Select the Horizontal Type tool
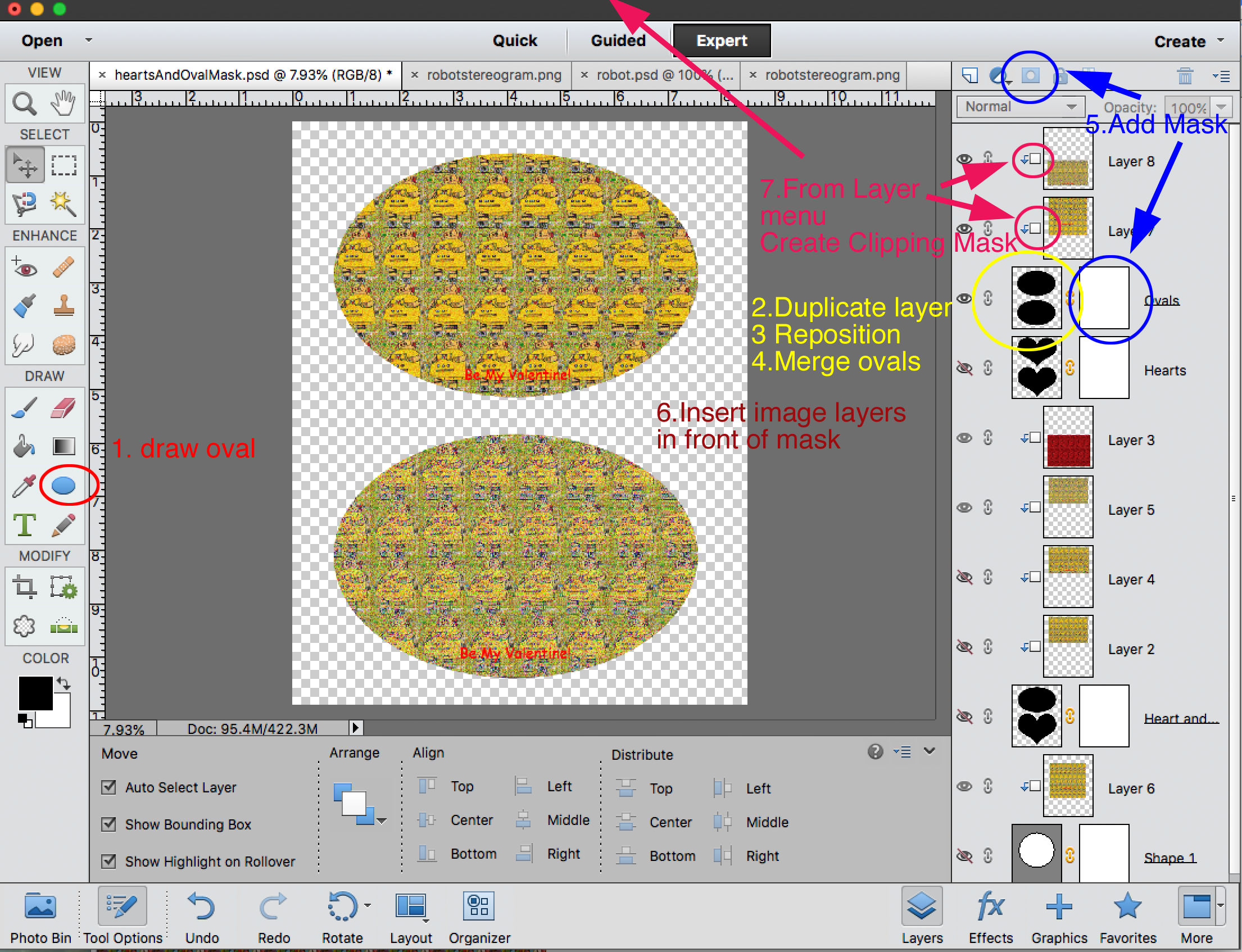The height and width of the screenshot is (952, 1242). 24,525
